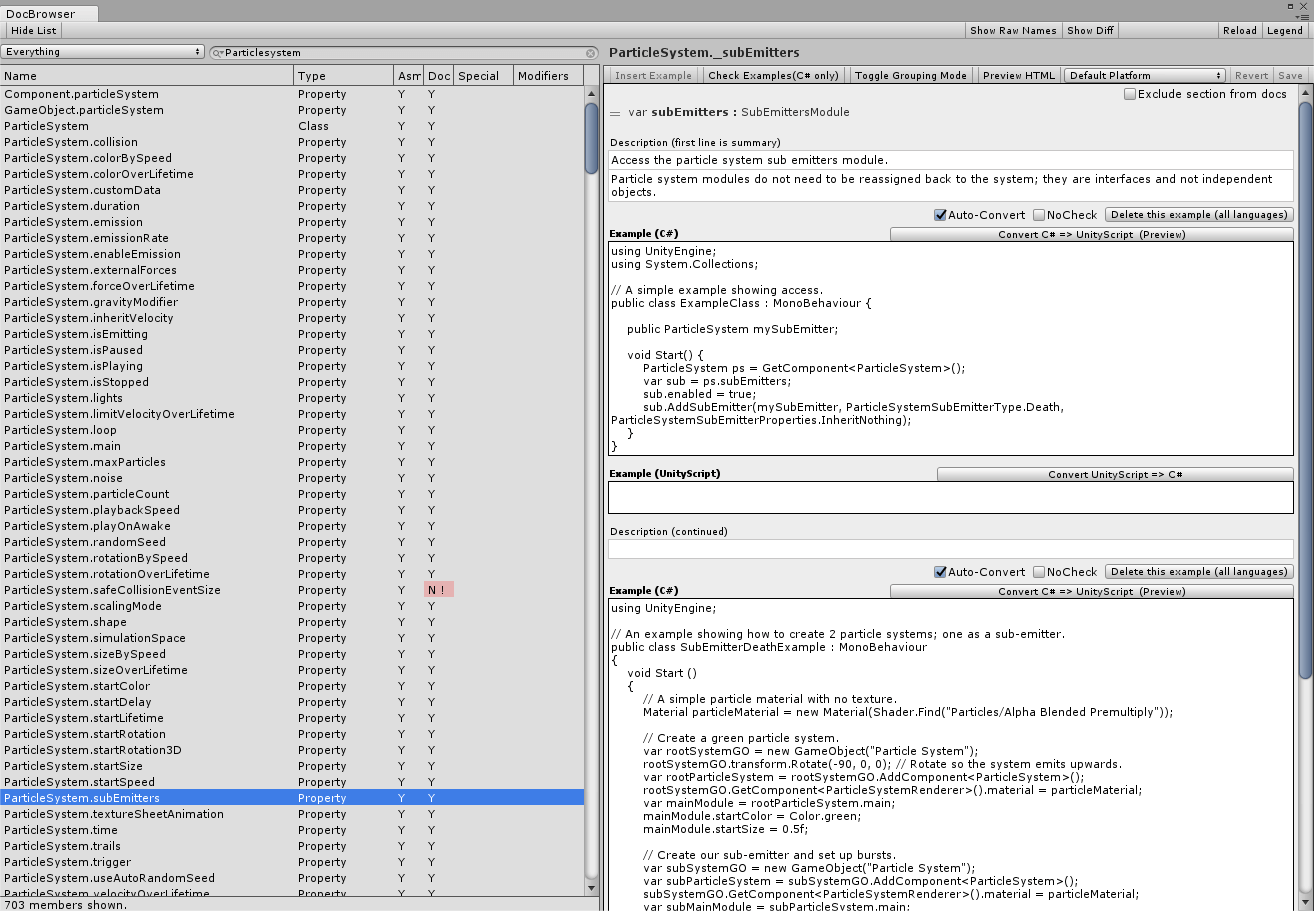Click the Asm column header

click(409, 76)
